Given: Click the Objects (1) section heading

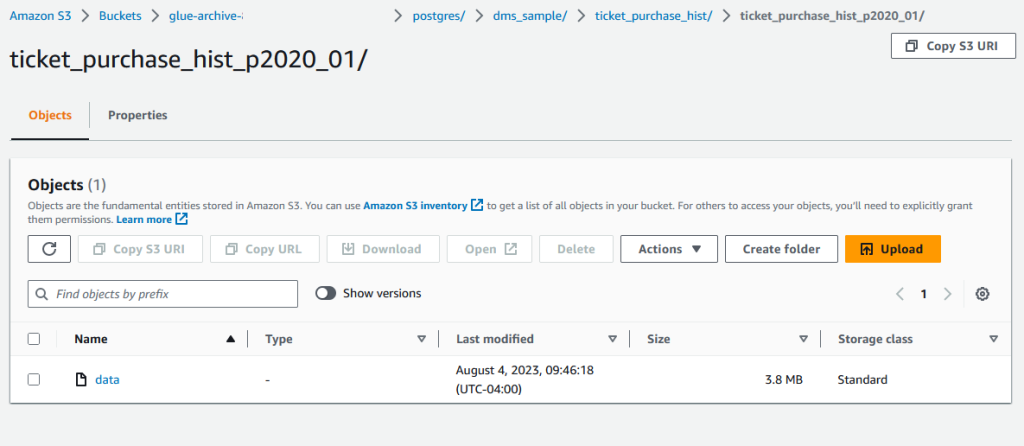Looking at the screenshot, I should tap(67, 184).
